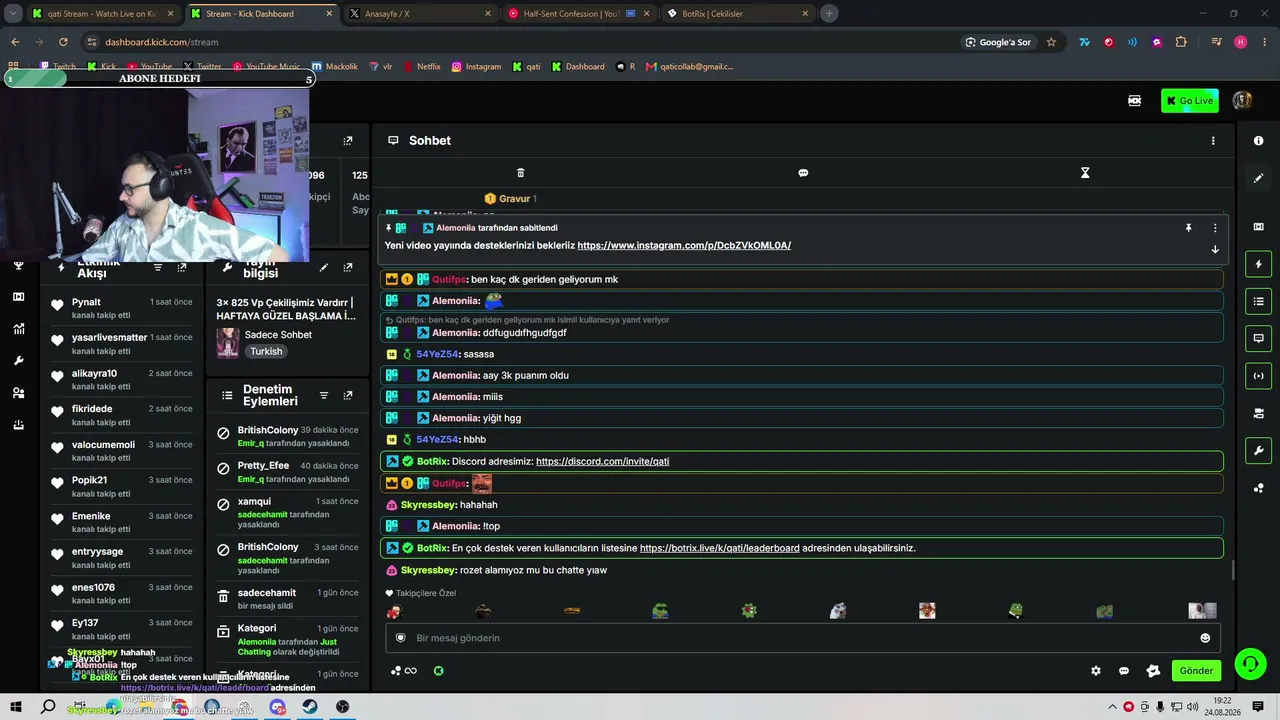1280x720 pixels.
Task: Expand the pinned message down arrow
Action: tap(1215, 249)
